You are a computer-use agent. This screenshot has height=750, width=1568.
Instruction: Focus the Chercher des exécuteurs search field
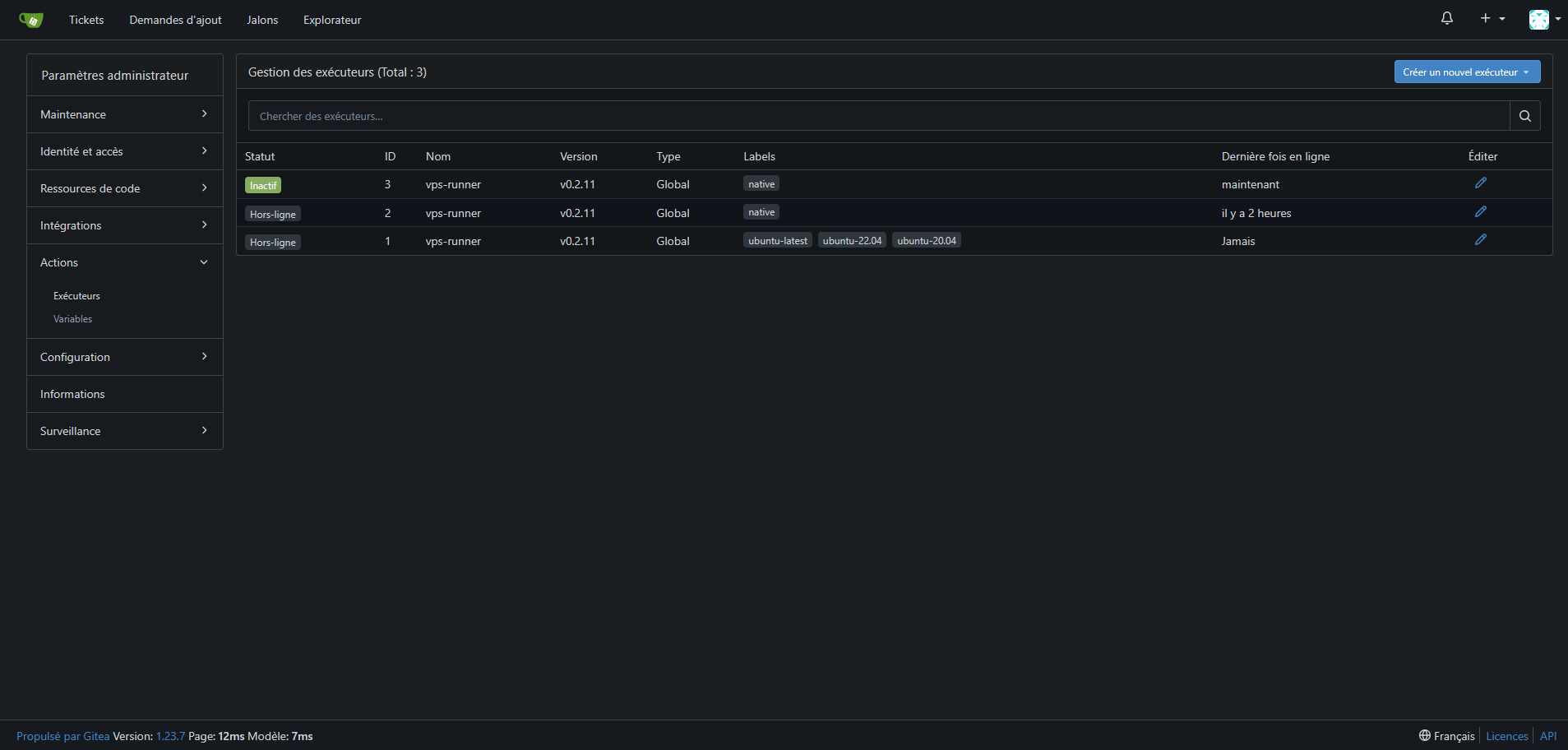pos(878,116)
